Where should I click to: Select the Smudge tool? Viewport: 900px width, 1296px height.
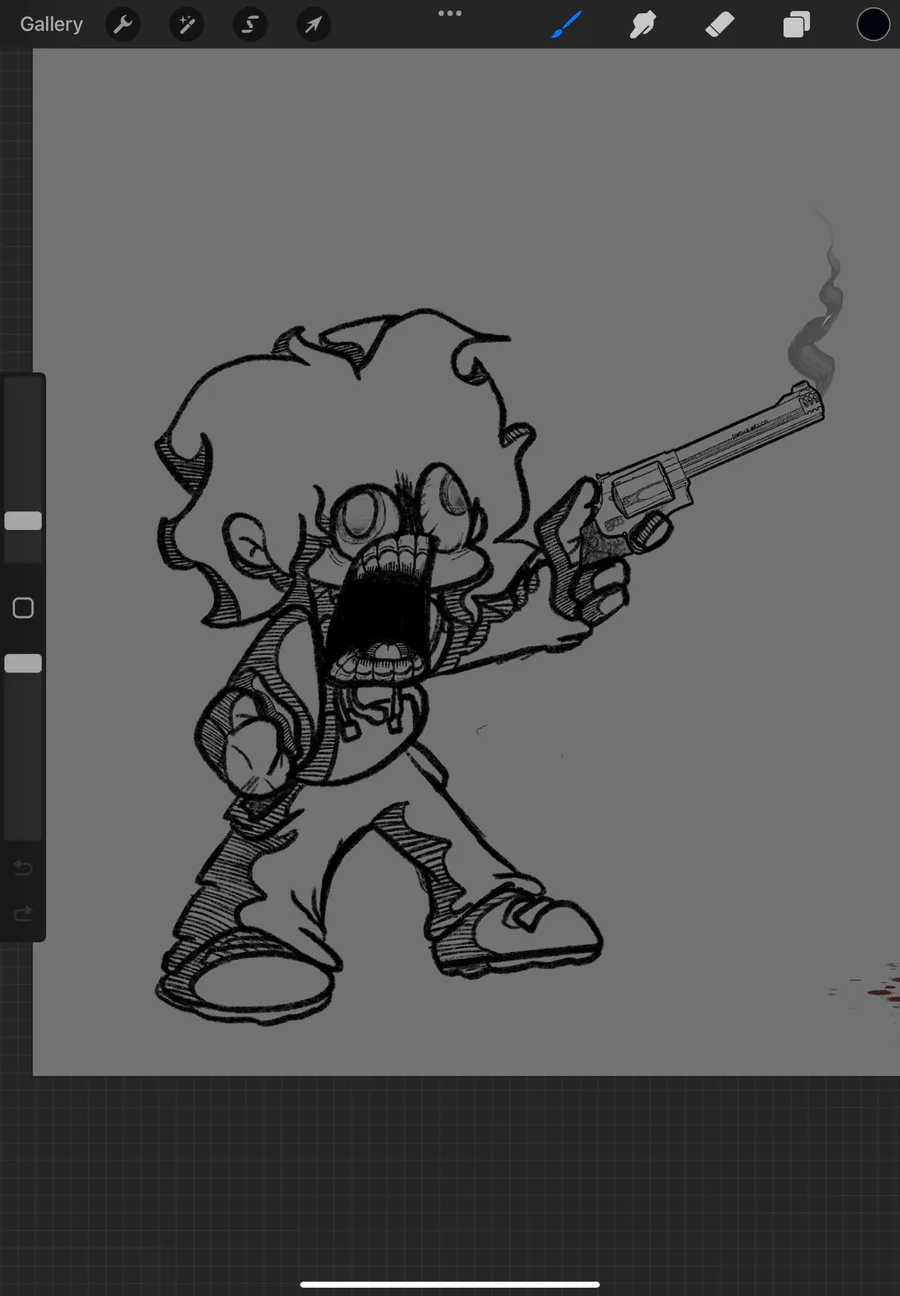point(643,24)
